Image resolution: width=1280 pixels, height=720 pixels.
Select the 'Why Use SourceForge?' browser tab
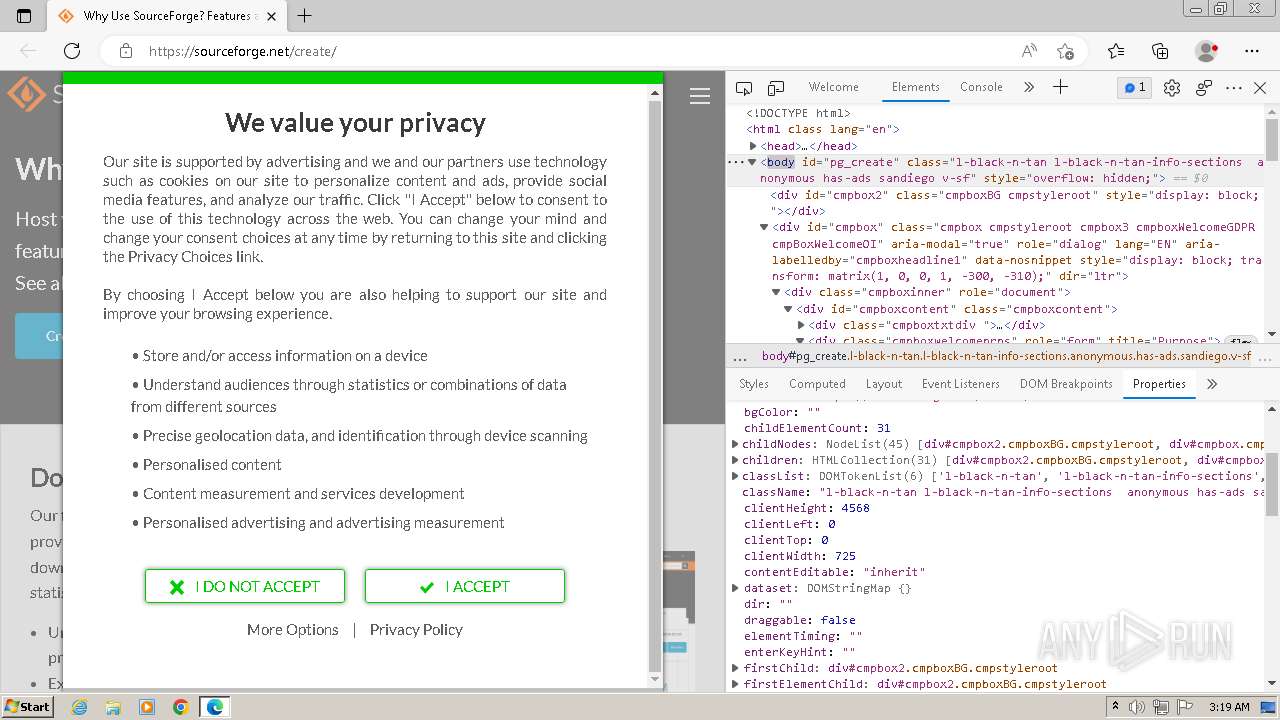pos(165,16)
